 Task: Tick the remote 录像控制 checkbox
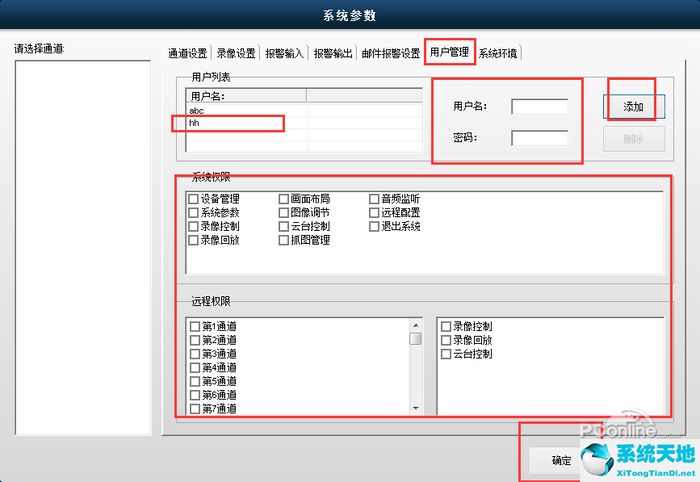point(446,326)
